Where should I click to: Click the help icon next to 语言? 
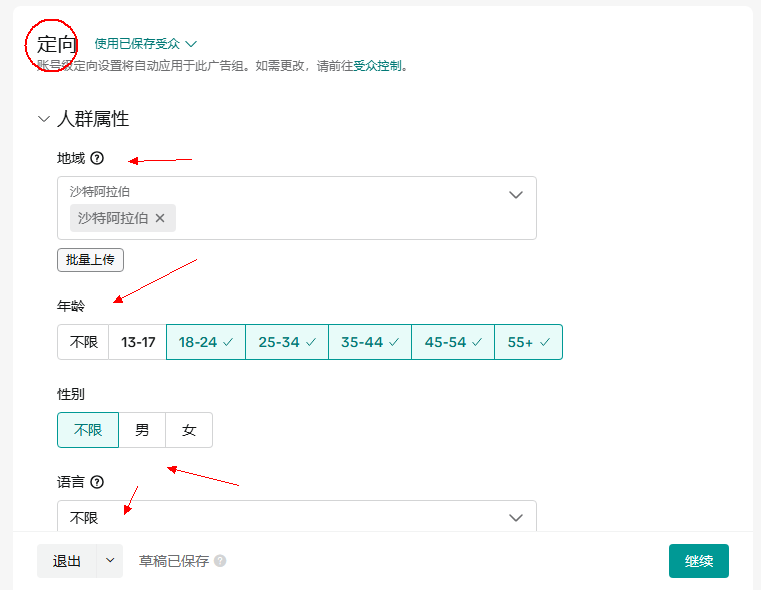97,482
